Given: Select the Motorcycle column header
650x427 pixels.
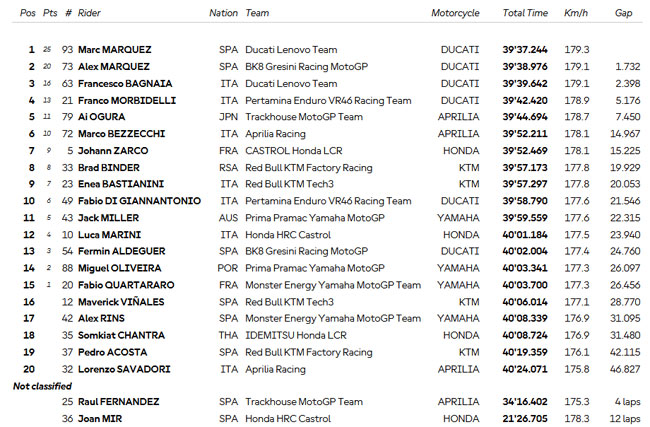Looking at the screenshot, I should (455, 13).
